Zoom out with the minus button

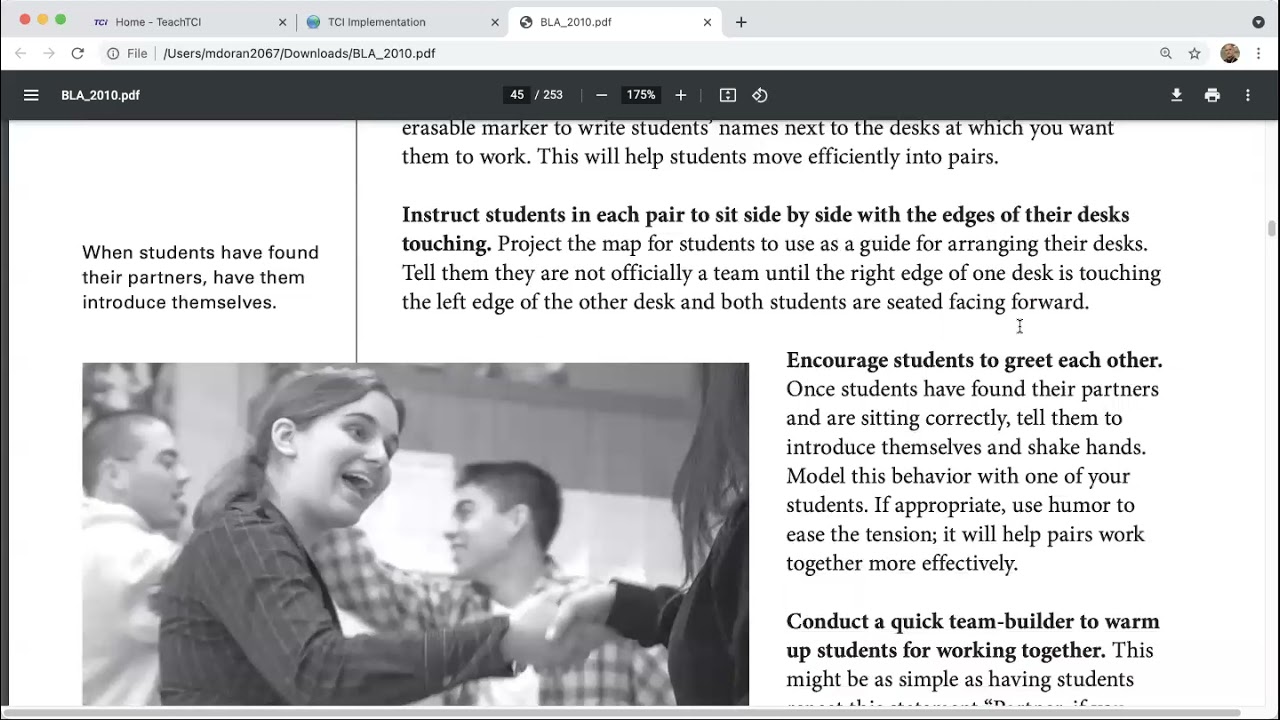[601, 95]
